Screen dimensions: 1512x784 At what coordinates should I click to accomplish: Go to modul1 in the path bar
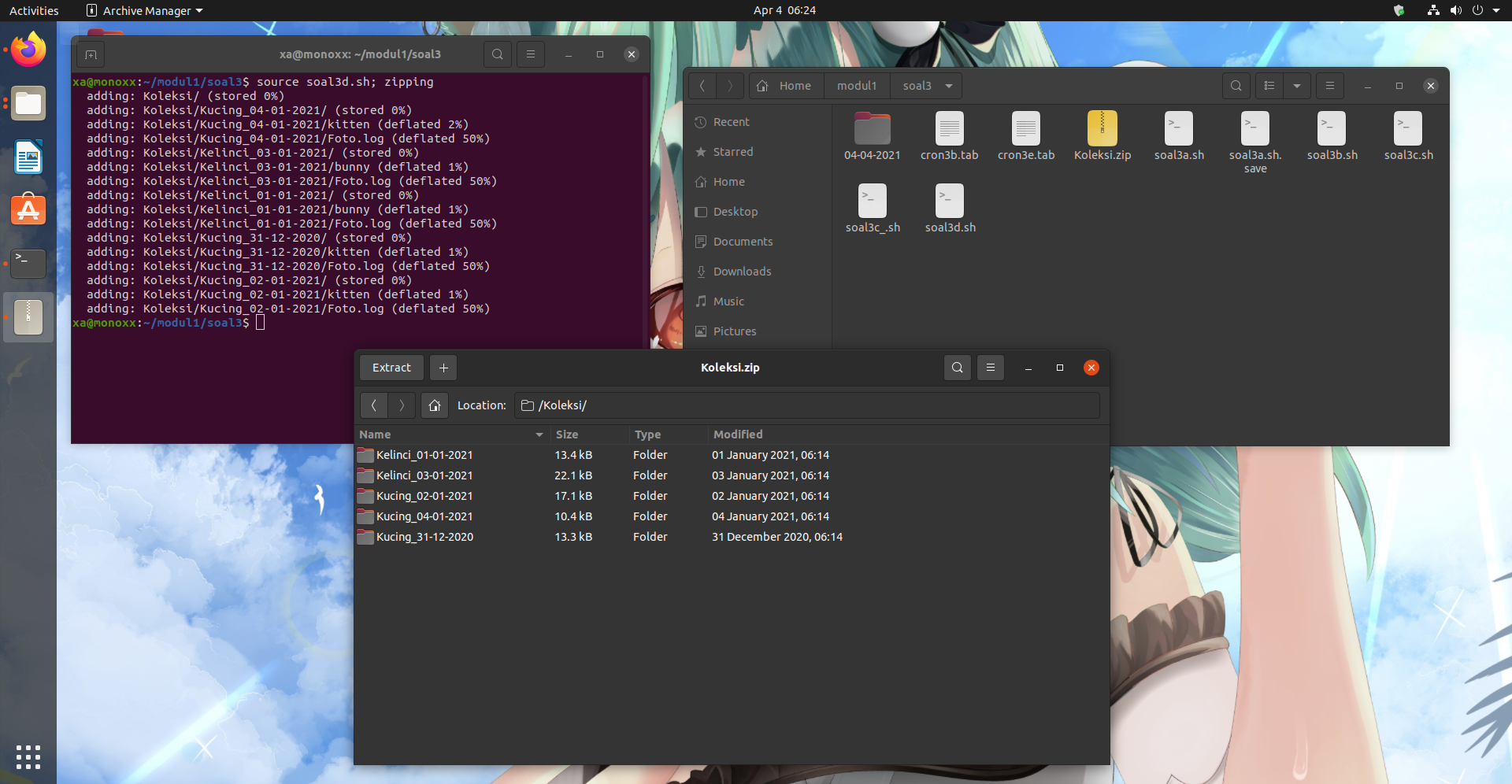tap(857, 86)
